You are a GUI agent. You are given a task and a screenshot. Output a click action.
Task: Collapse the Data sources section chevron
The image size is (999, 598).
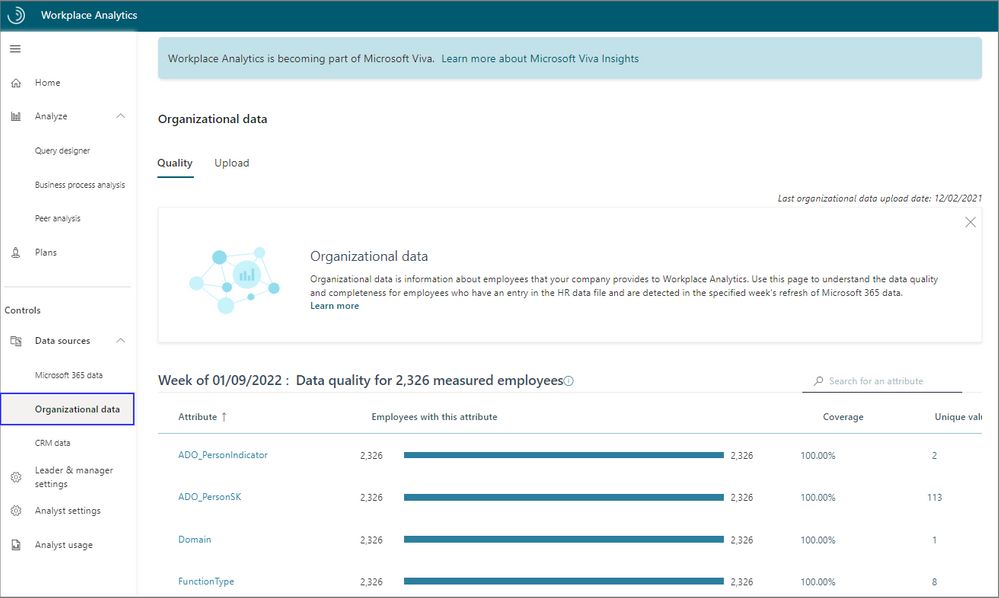[120, 341]
